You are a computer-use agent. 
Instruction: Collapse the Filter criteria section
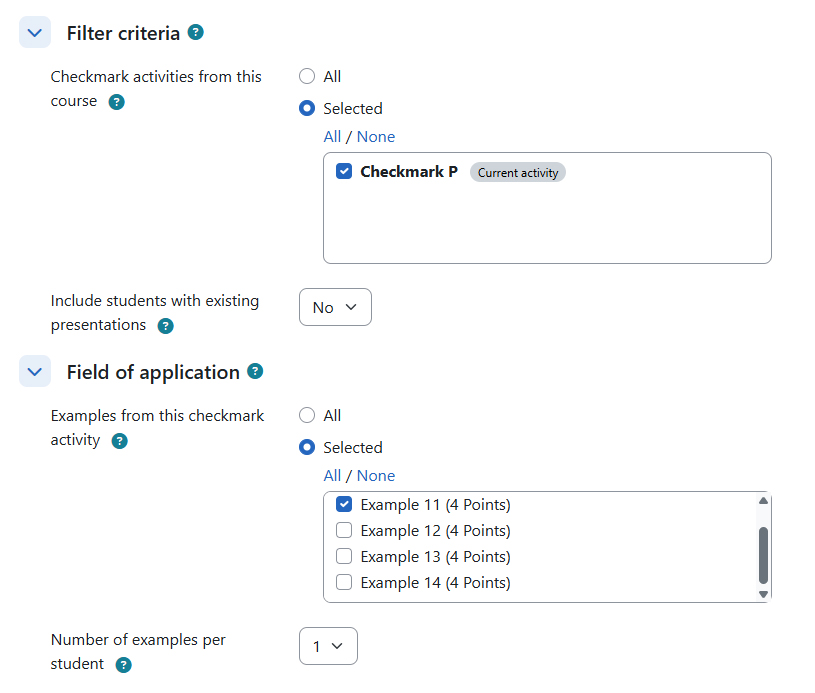pos(35,32)
